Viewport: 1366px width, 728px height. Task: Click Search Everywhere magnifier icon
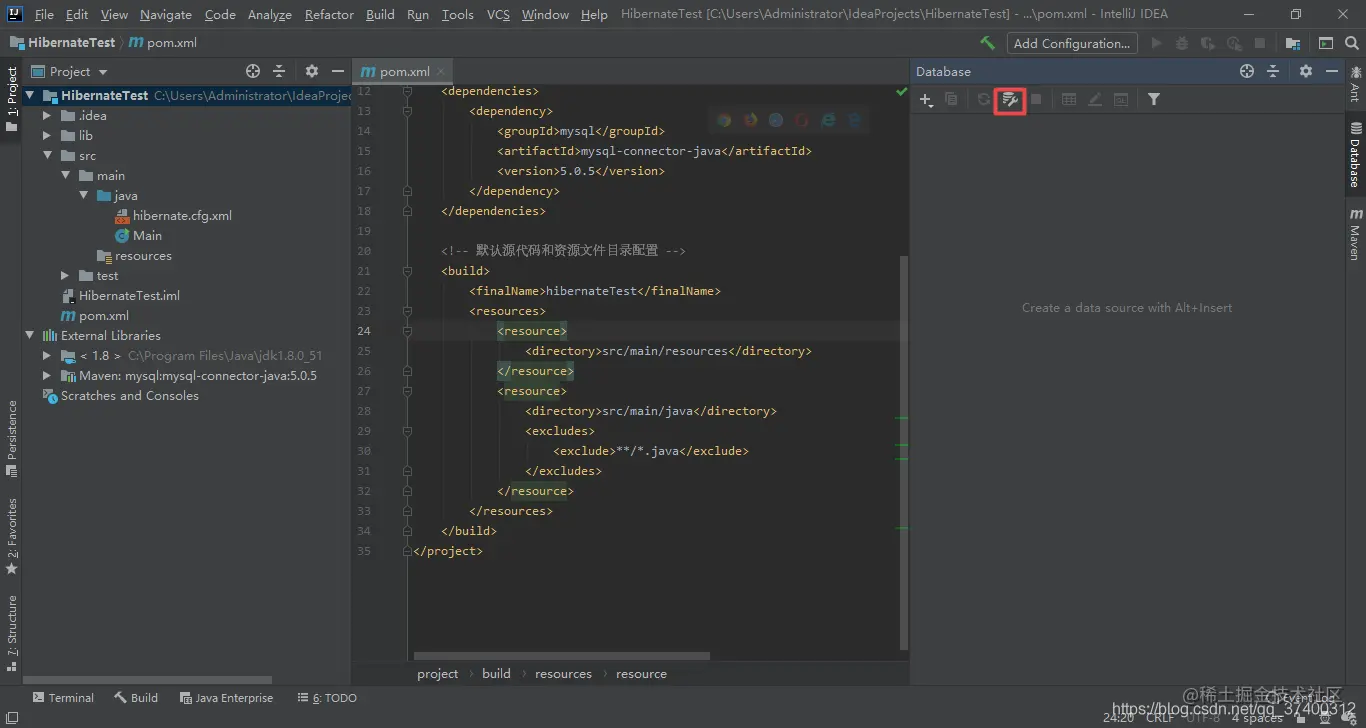(x=1352, y=43)
